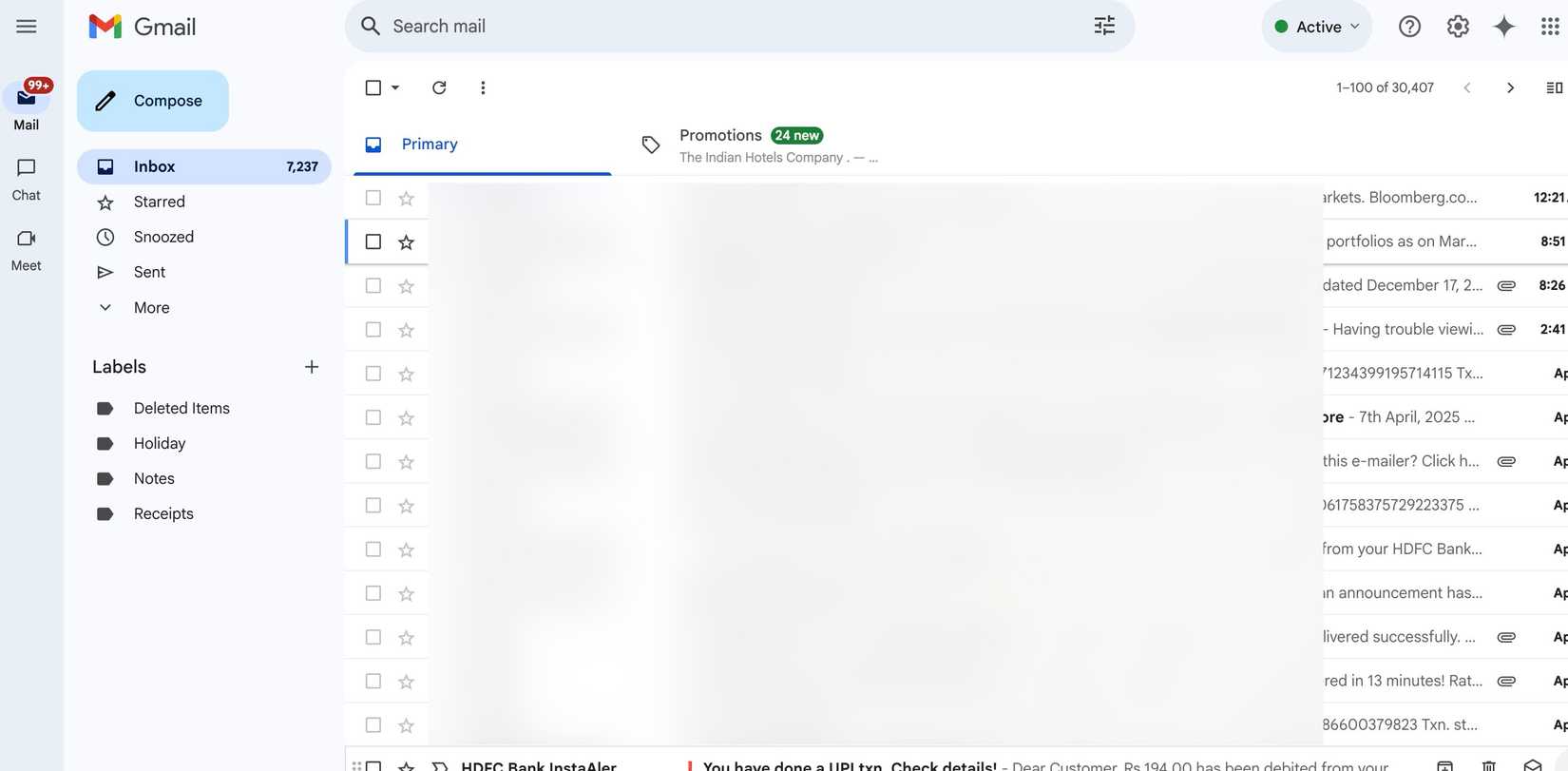The height and width of the screenshot is (771, 1568).
Task: Open the Gemini sparkle icon
Action: pos(1504,27)
